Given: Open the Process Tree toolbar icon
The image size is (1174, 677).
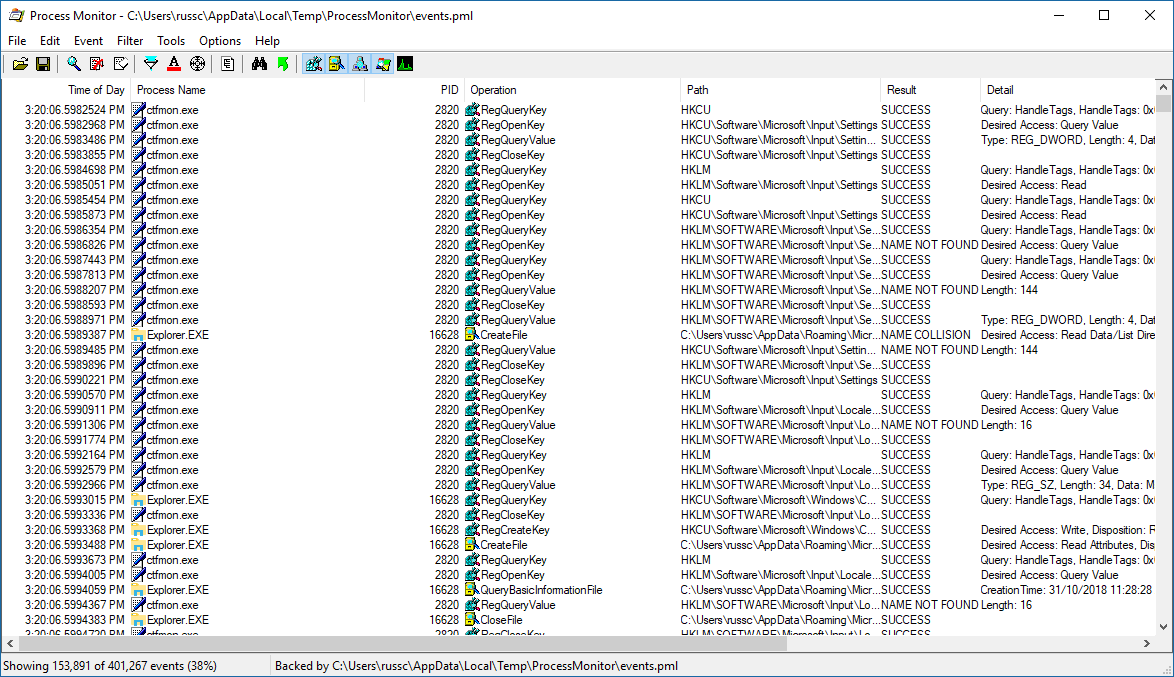Looking at the screenshot, I should coord(228,64).
